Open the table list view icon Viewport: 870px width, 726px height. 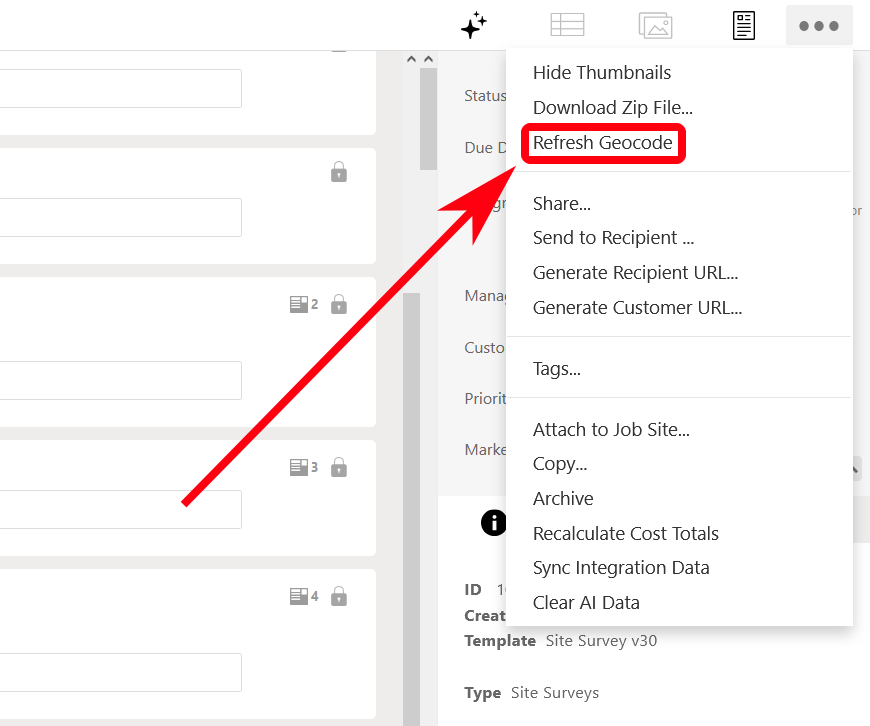coord(567,26)
